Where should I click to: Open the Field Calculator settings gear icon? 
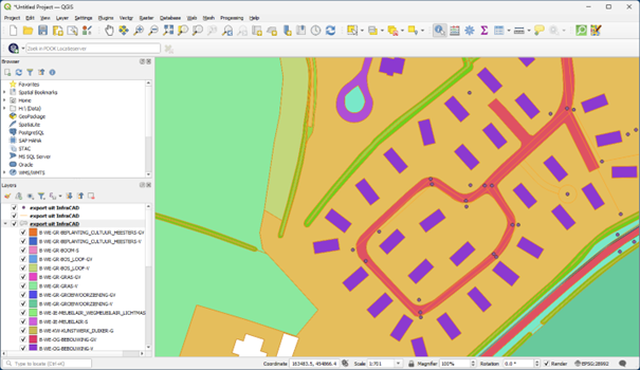[x=469, y=31]
